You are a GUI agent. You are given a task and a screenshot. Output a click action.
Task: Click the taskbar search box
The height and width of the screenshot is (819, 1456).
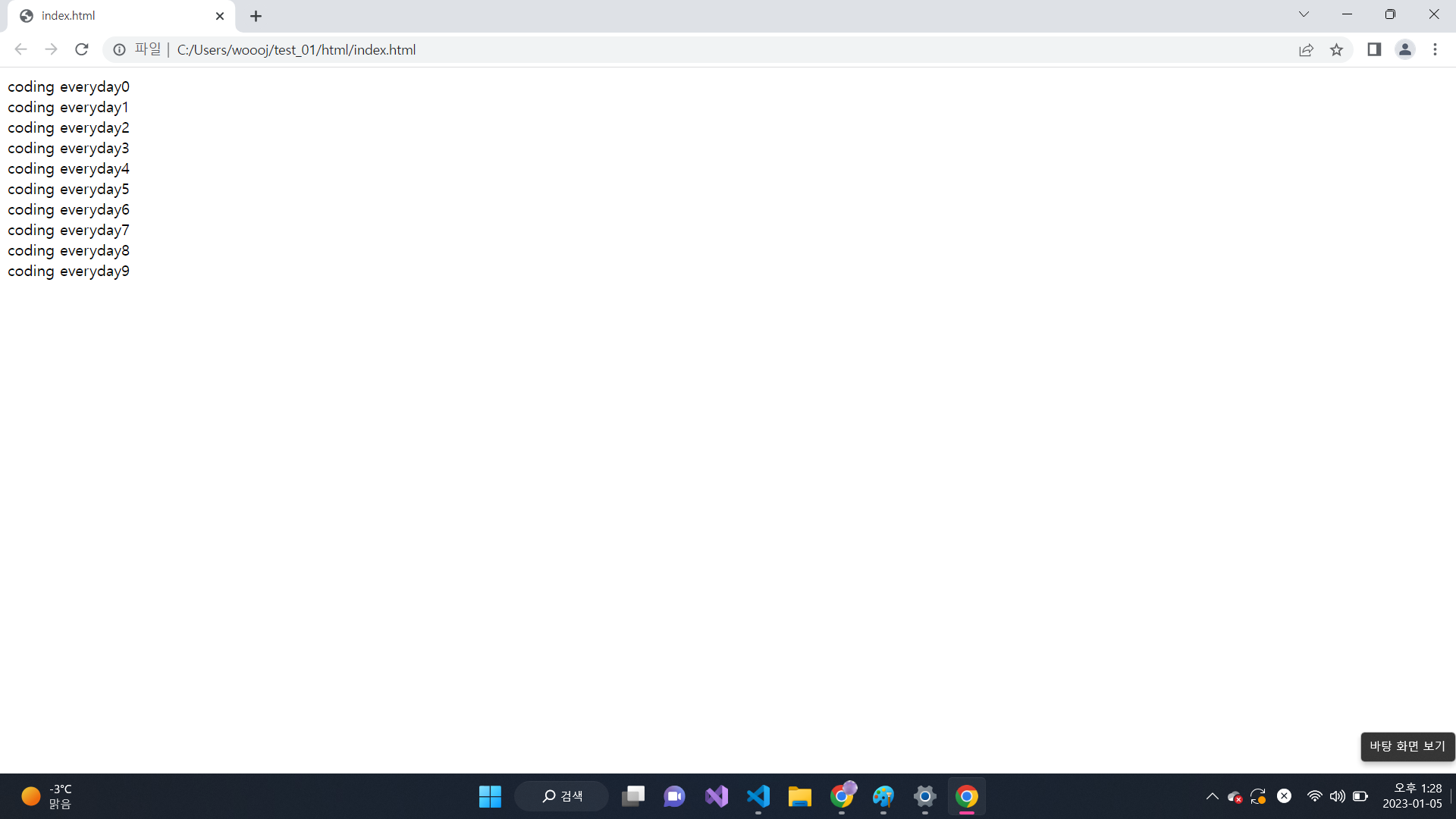tap(562, 796)
